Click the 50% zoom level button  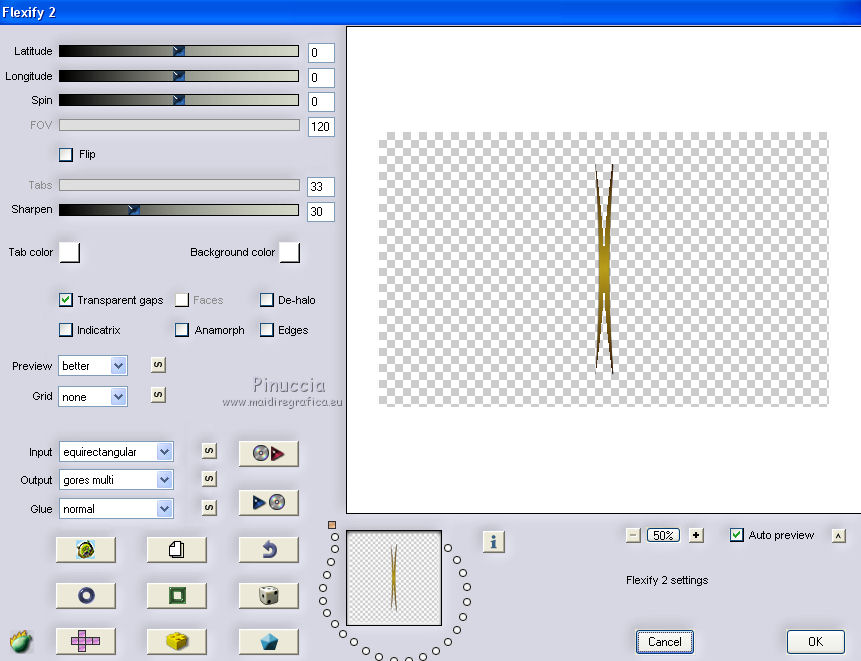[663, 535]
